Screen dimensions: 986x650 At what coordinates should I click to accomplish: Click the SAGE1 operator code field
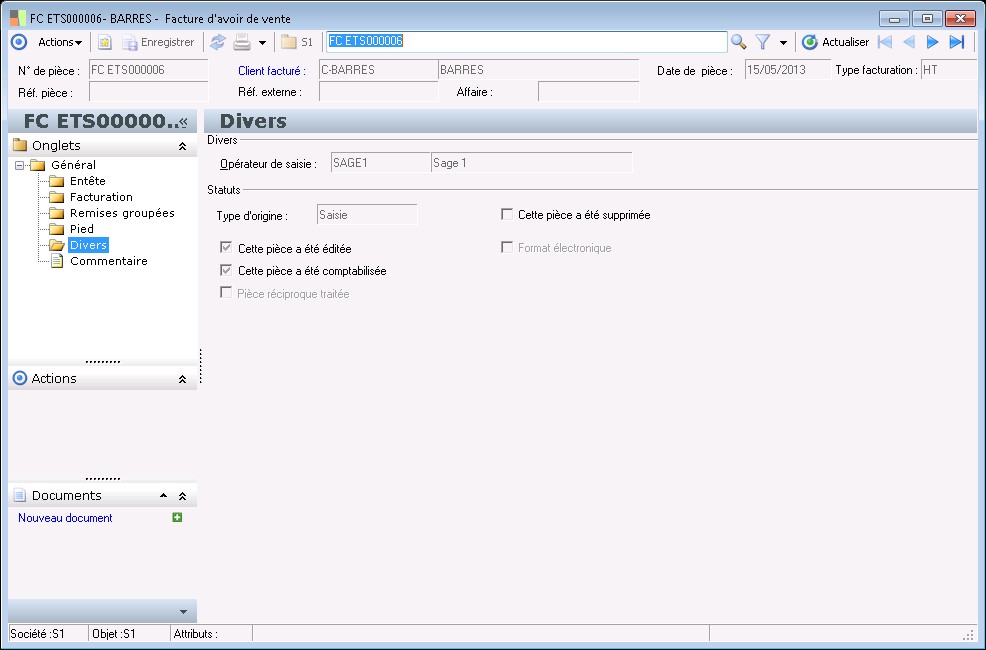pyautogui.click(x=380, y=163)
